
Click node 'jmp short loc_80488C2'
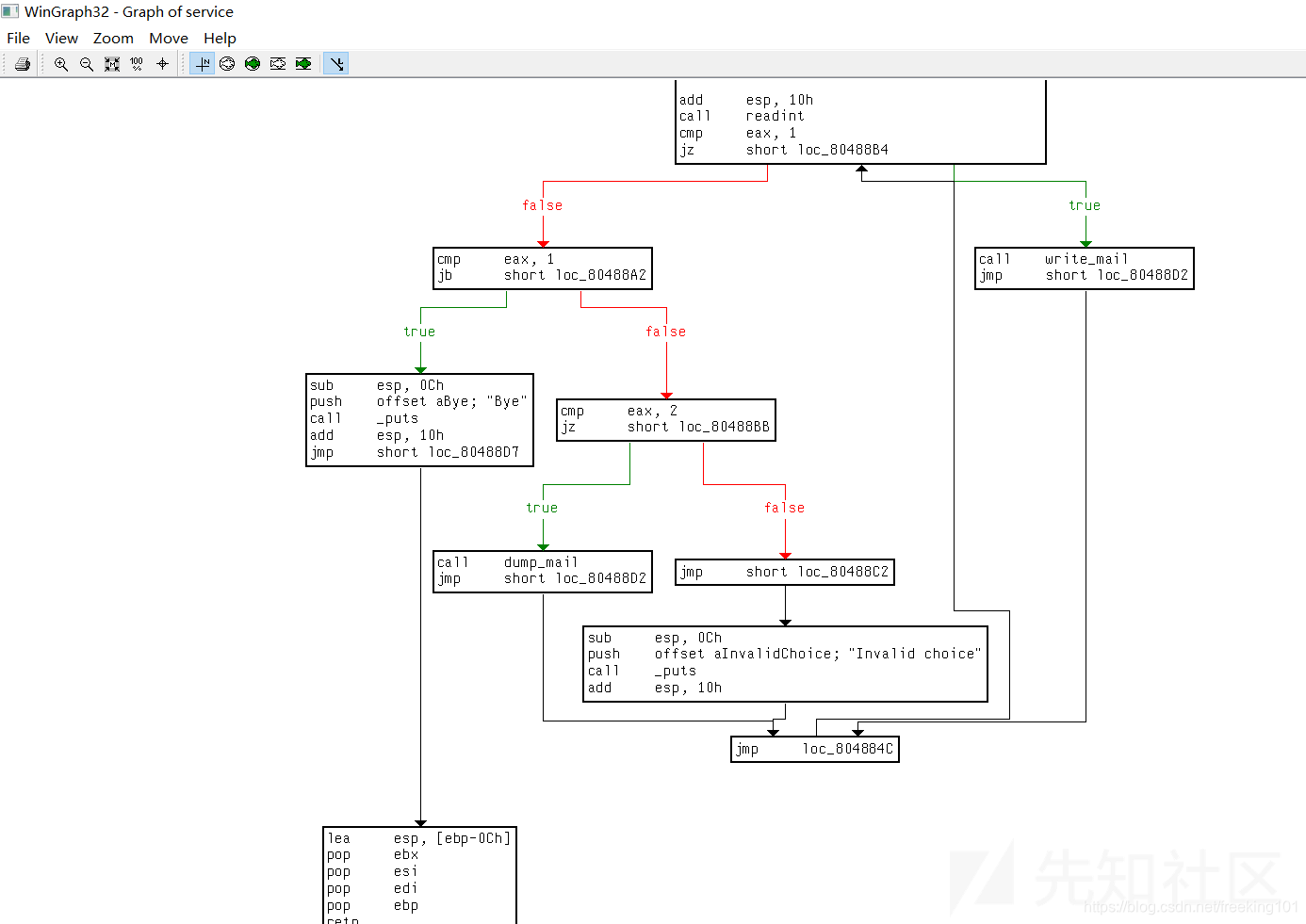pos(785,572)
